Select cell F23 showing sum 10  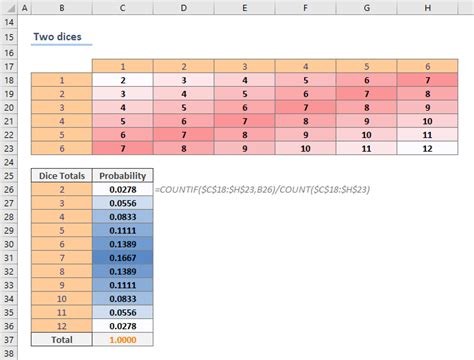306,148
